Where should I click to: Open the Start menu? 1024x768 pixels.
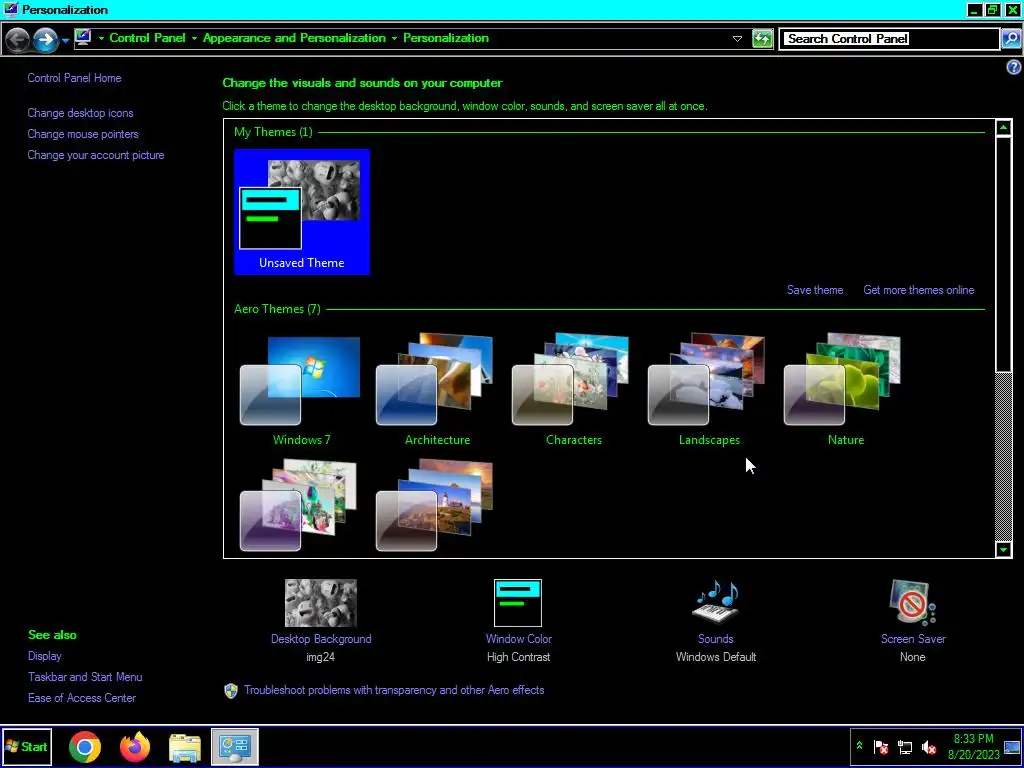coord(27,746)
